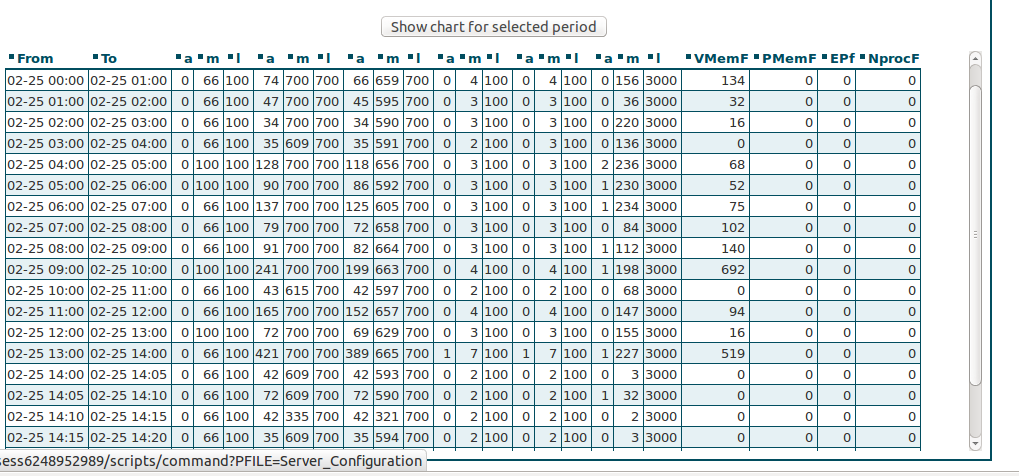The image size is (1019, 476).
Task: Click Show chart for selected period button
Action: 493,27
